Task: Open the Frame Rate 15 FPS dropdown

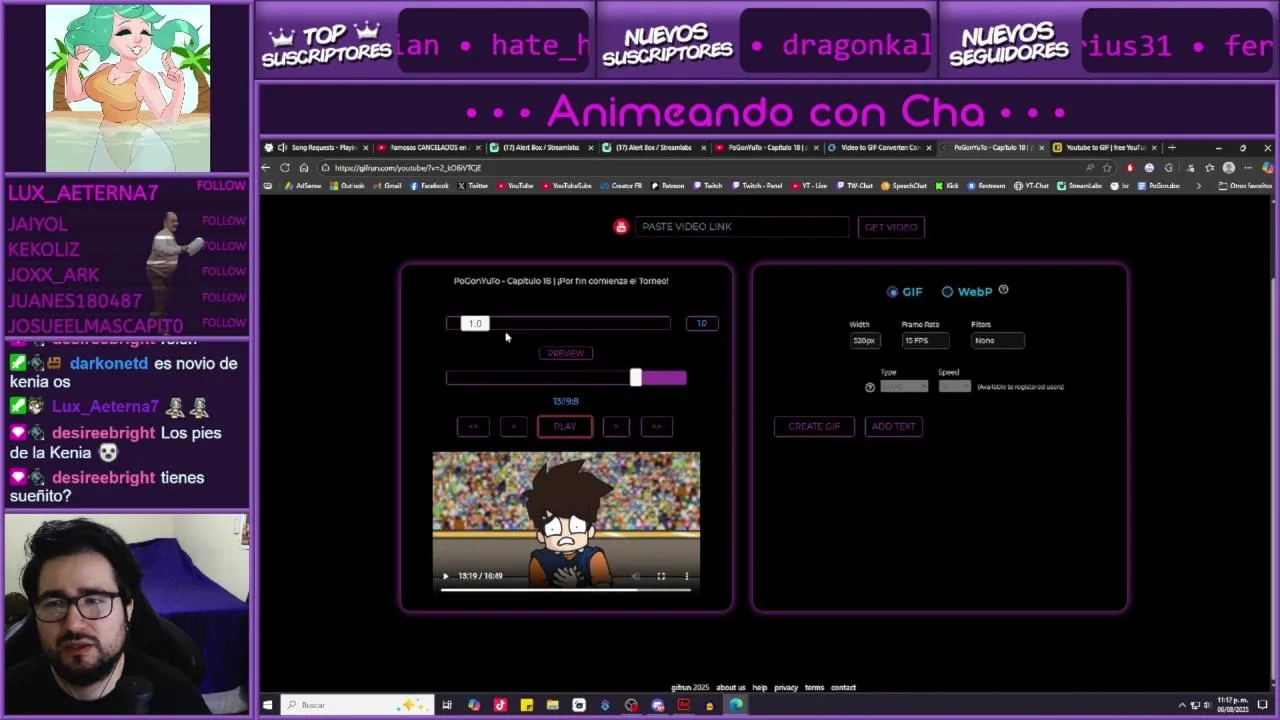Action: tap(926, 340)
